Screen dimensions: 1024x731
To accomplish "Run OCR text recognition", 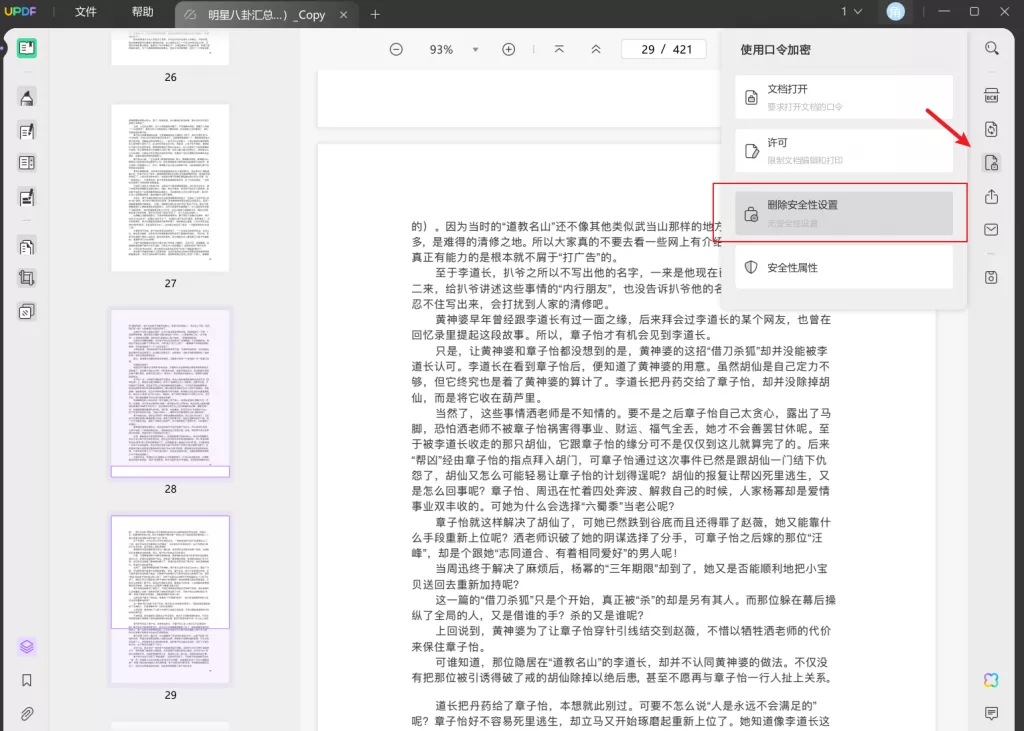I will click(x=991, y=95).
